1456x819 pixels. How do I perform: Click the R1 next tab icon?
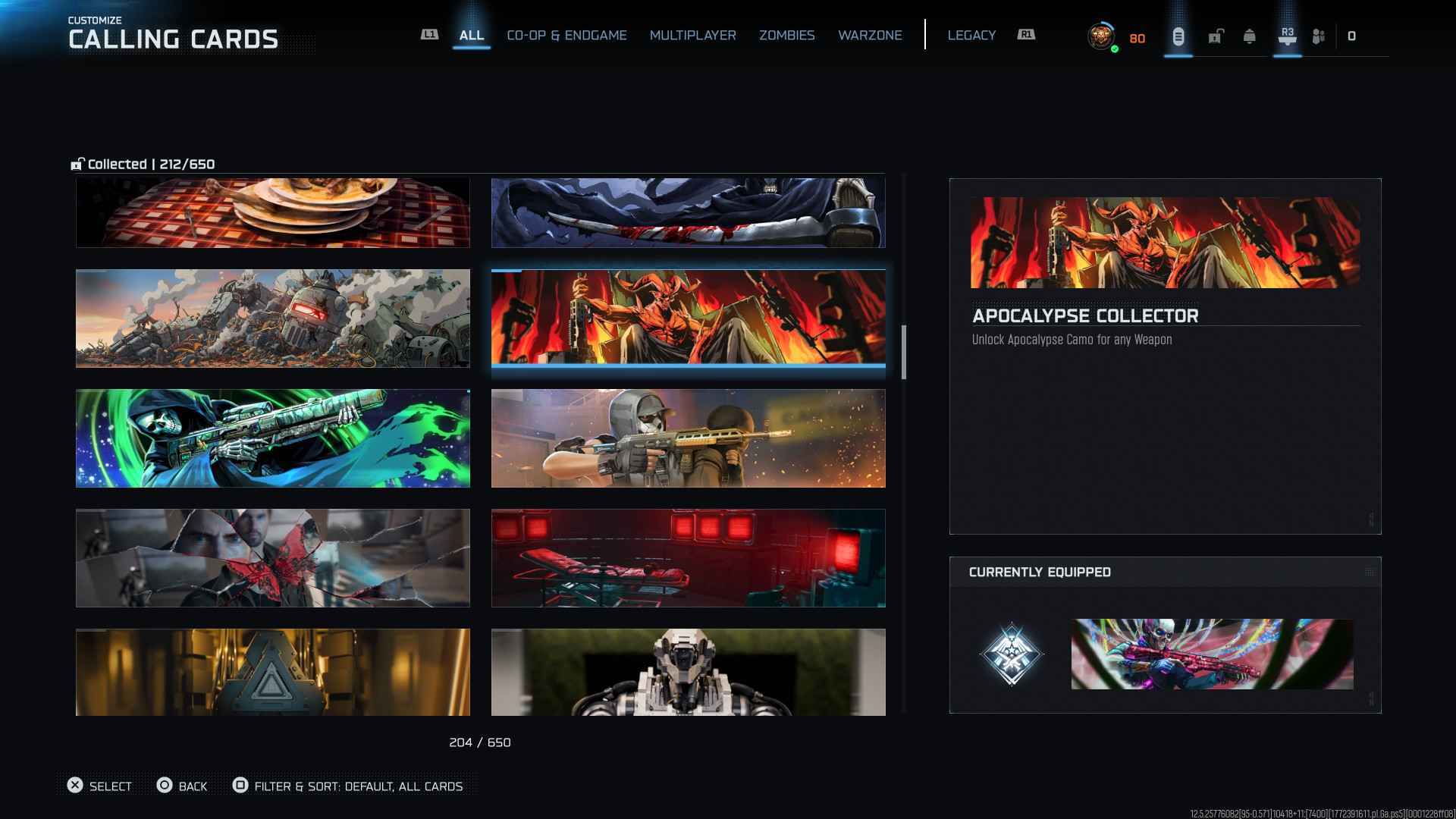(x=1026, y=35)
